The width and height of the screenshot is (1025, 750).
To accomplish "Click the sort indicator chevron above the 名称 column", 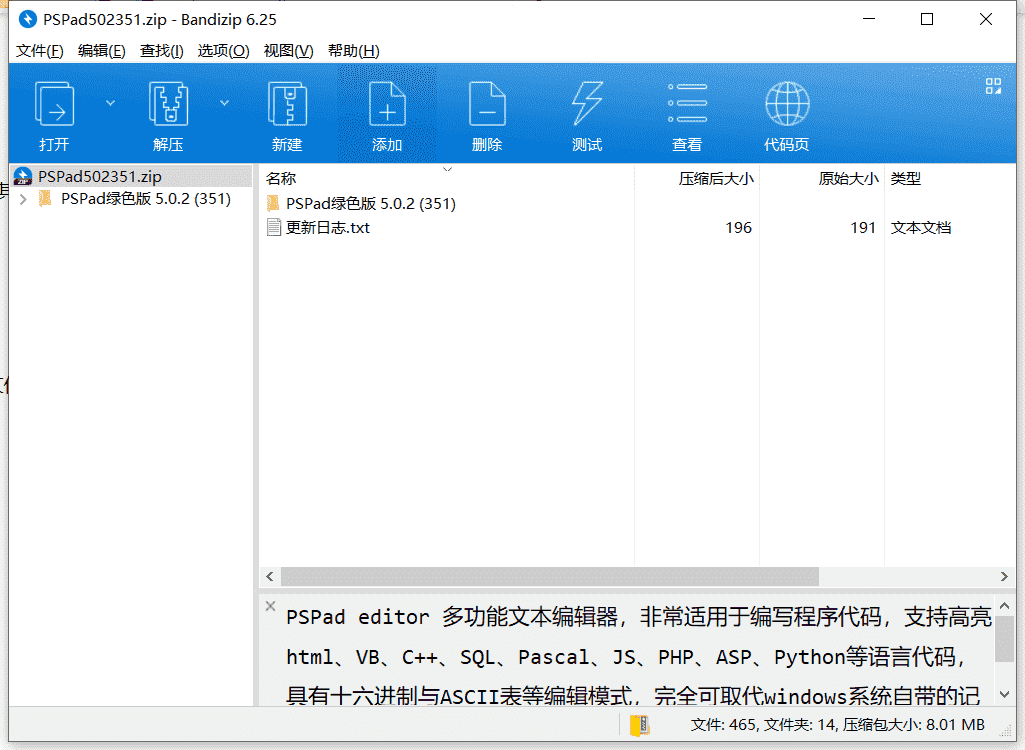I will point(447,169).
